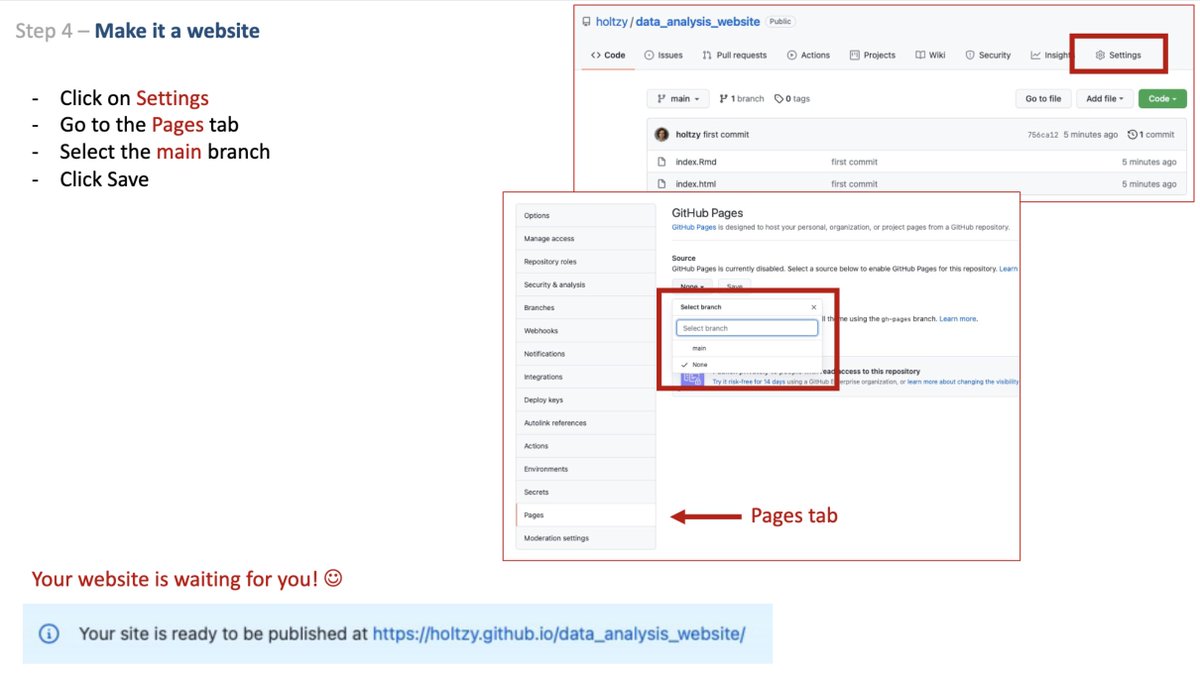
Task: Open Repository roles in the sidebar
Action: (586, 261)
